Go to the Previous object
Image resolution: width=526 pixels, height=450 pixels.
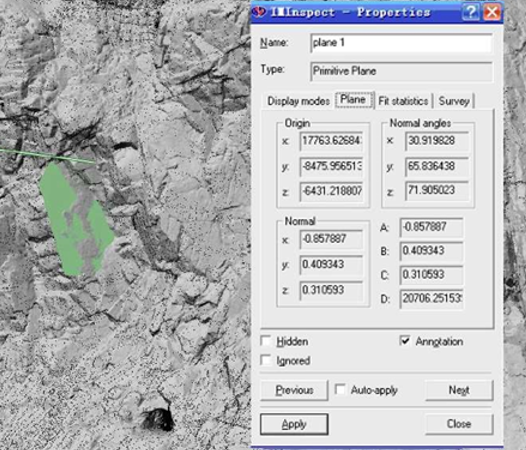click(x=294, y=390)
